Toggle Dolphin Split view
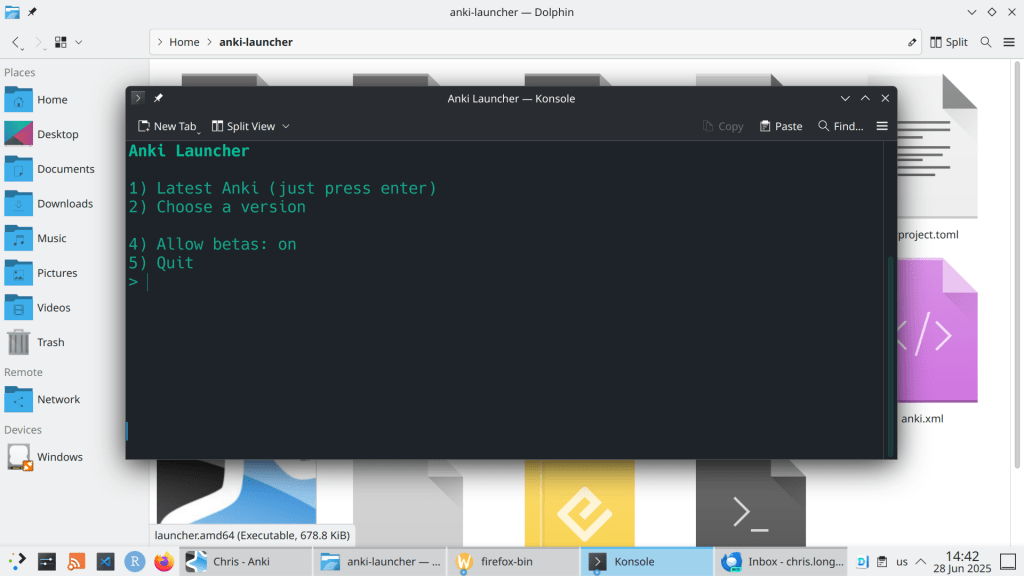Screen dimensions: 1024x576 (x=949, y=42)
